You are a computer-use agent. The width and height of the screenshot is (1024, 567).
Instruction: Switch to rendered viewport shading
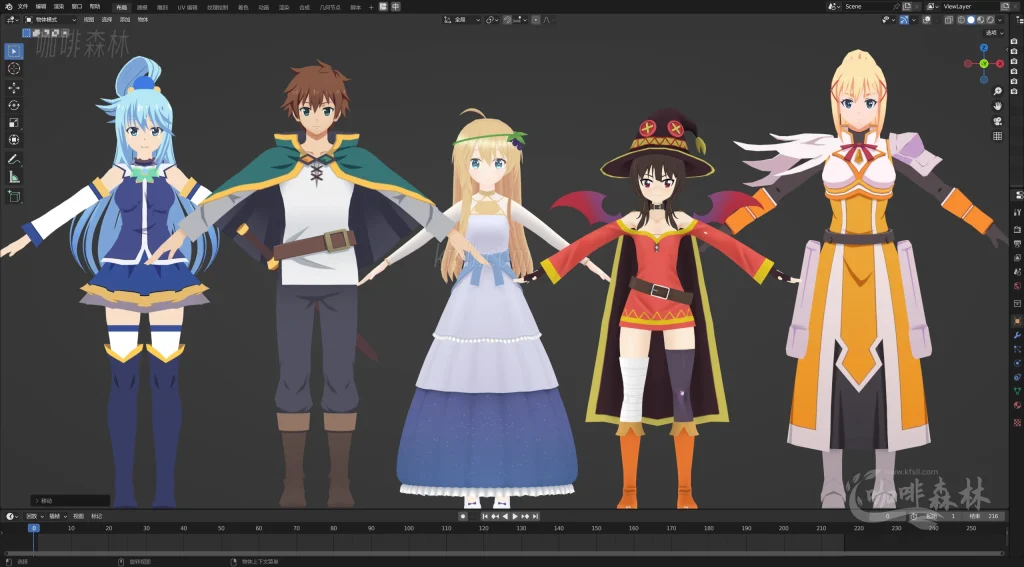click(990, 20)
